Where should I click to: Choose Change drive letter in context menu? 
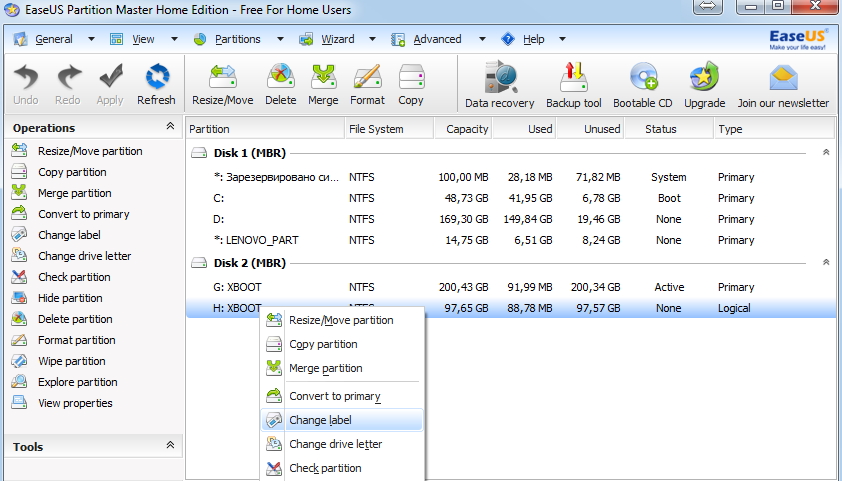(342, 444)
